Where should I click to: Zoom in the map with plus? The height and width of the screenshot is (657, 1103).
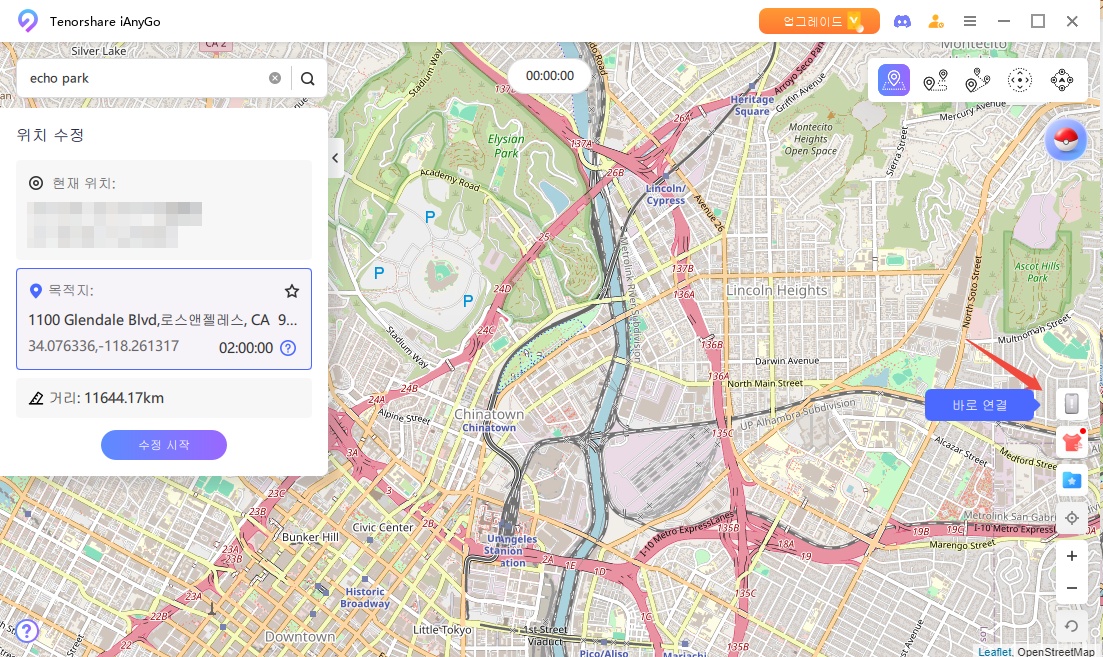(x=1071, y=556)
